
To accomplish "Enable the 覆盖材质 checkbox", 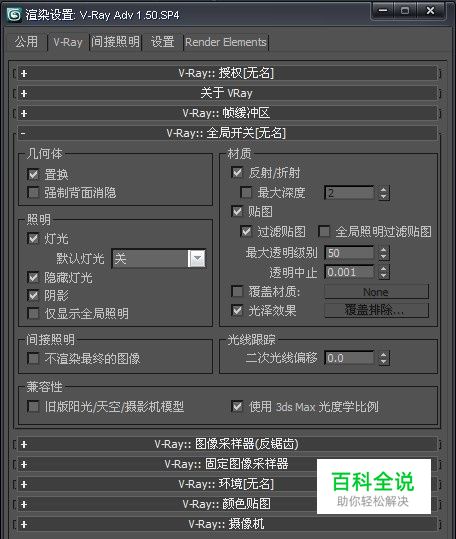I will click(237, 292).
